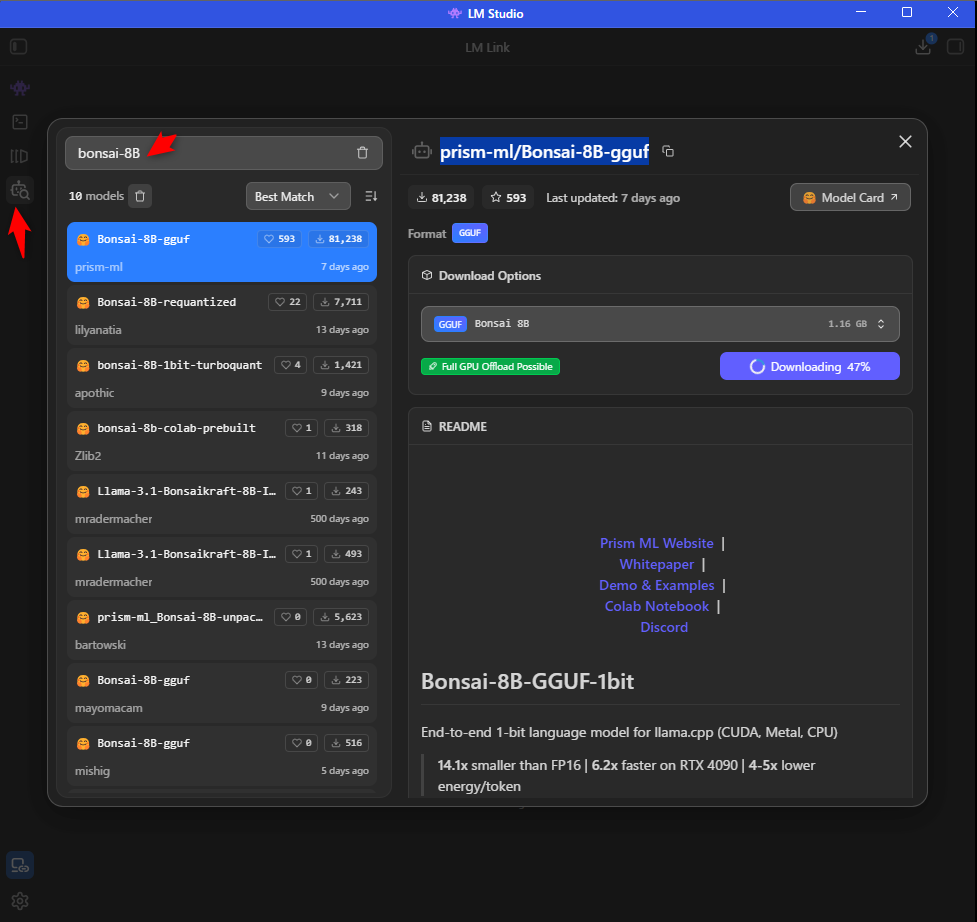Open the Whitepaper link in README

[656, 564]
